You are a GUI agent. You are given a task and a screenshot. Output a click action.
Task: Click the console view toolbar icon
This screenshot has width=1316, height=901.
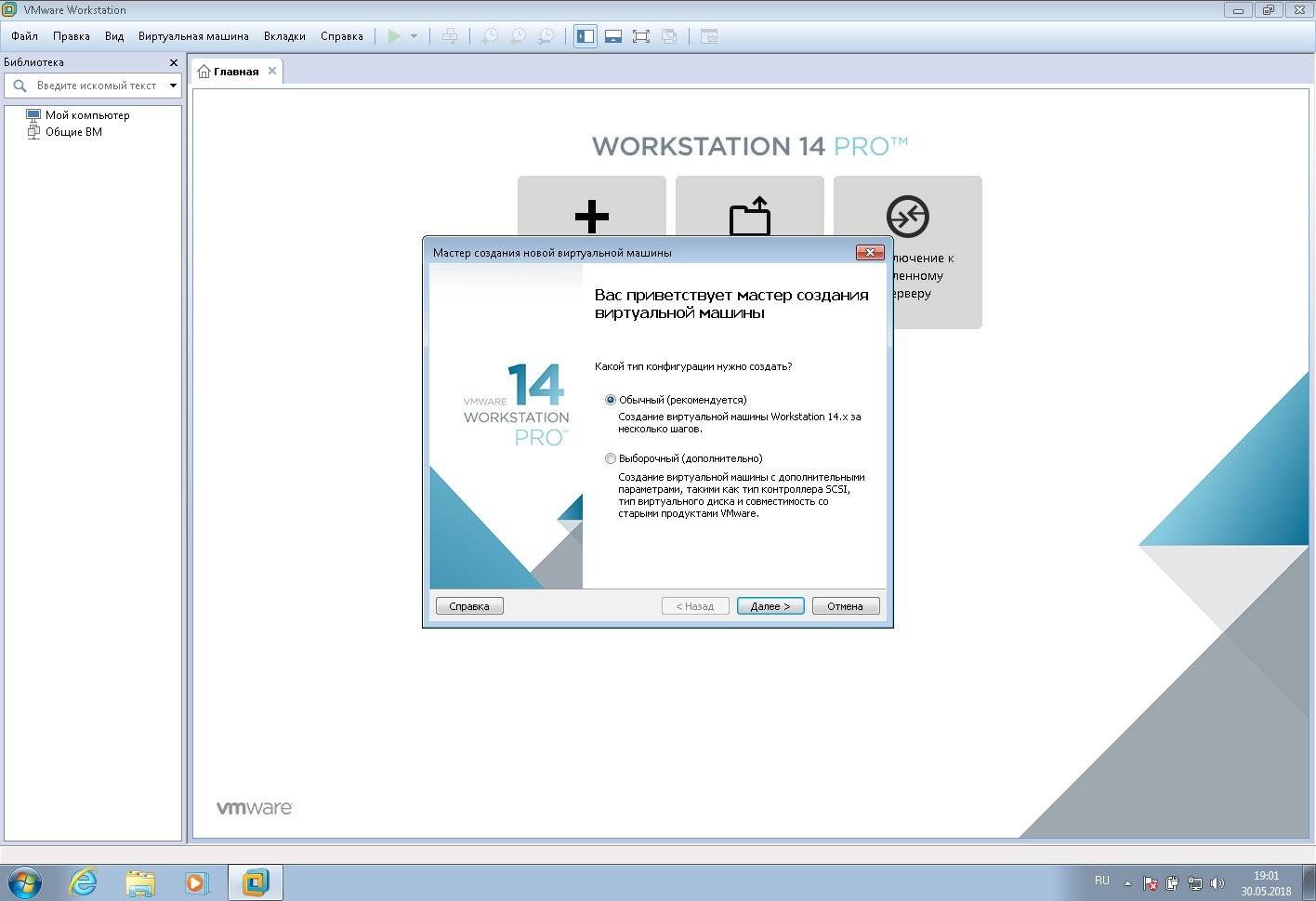[x=709, y=36]
